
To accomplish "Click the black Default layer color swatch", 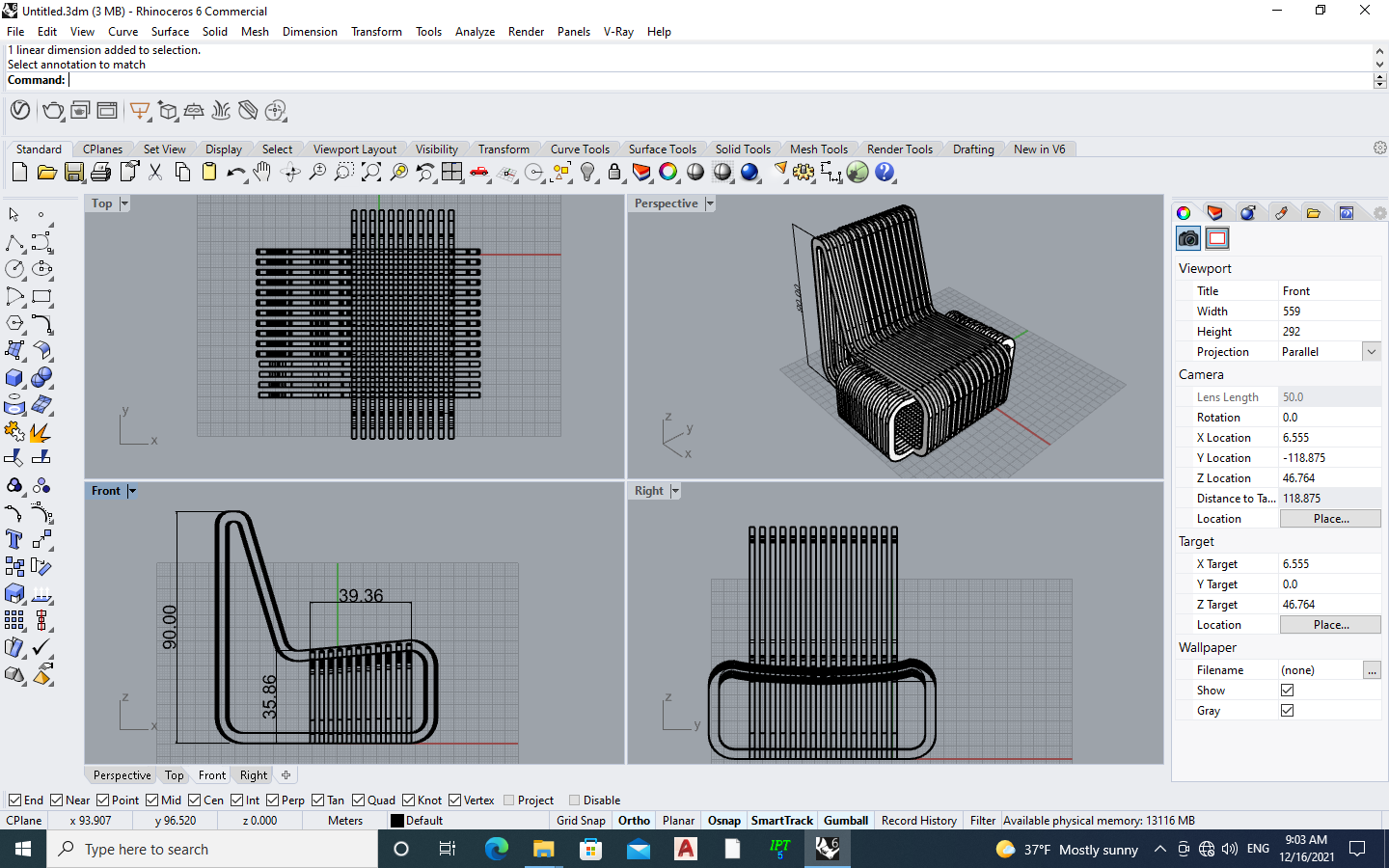I will tap(397, 821).
